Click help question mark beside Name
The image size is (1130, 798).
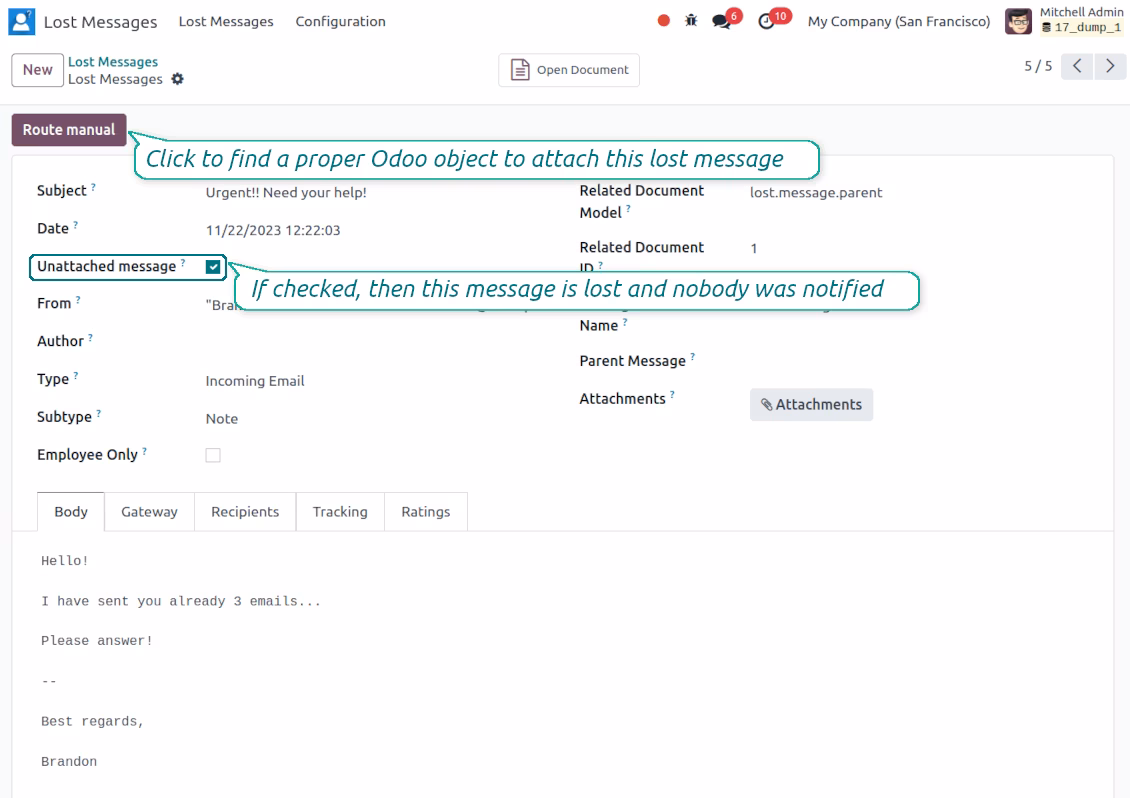coord(625,322)
